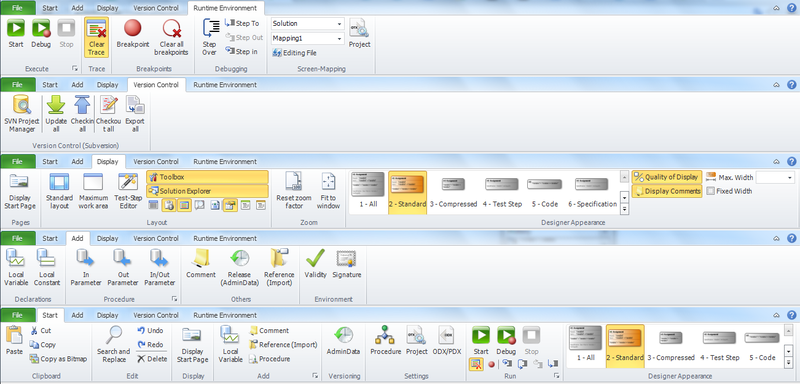Click Editing File in Screen-Mapping

click(295, 53)
